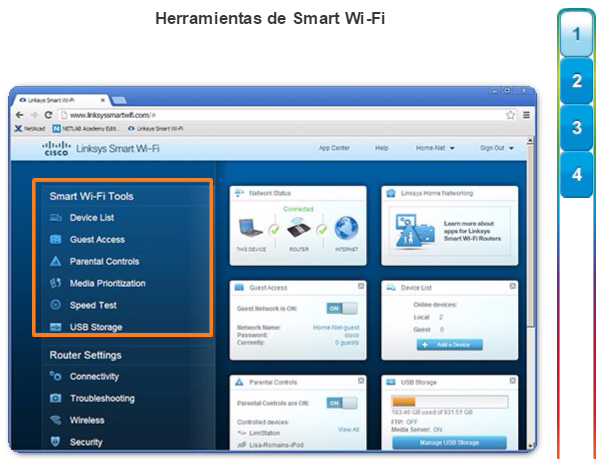
Task: Open a new browser tab
Action: coord(119,100)
